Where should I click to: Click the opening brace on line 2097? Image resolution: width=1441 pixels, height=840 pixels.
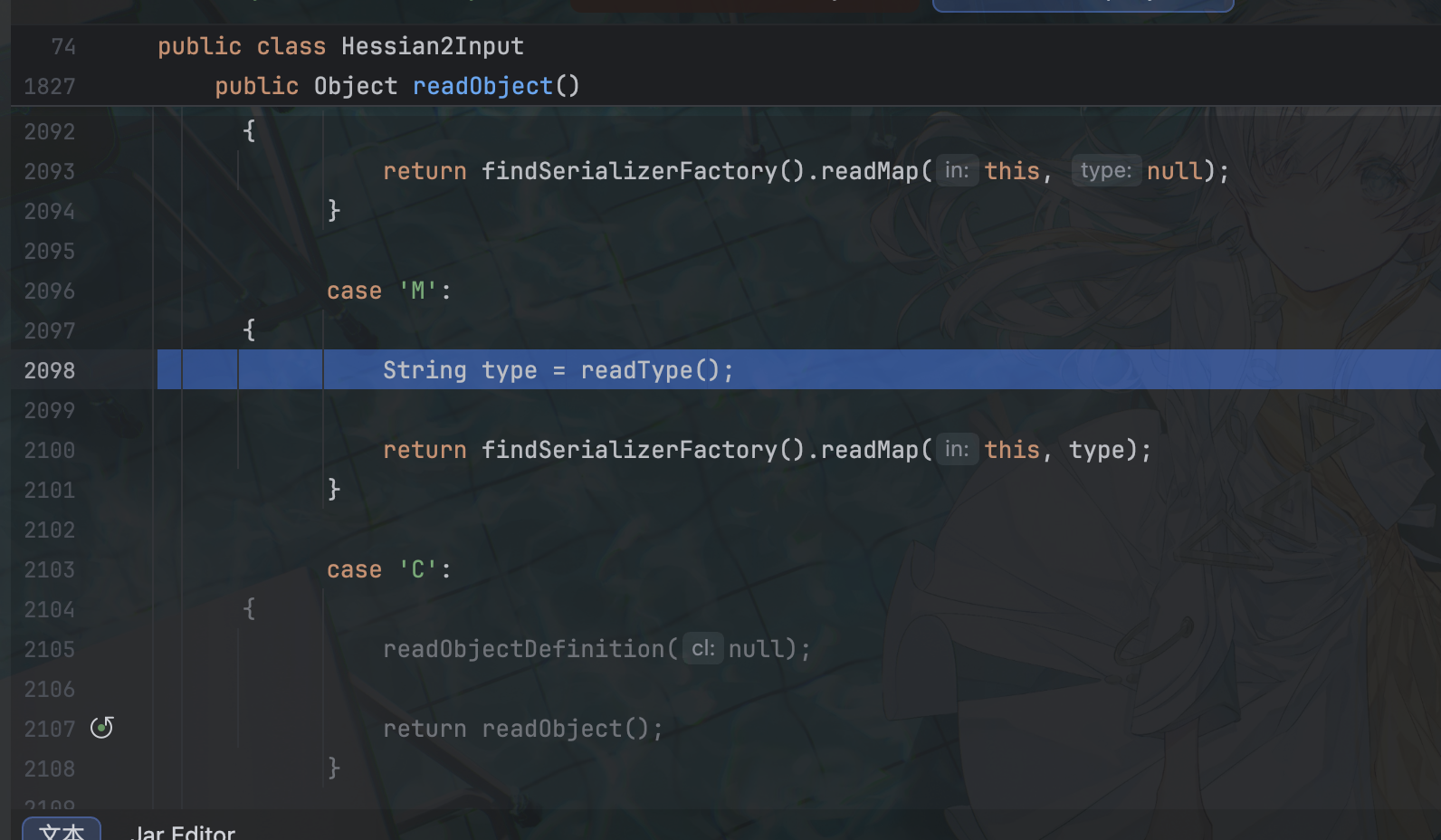249,330
